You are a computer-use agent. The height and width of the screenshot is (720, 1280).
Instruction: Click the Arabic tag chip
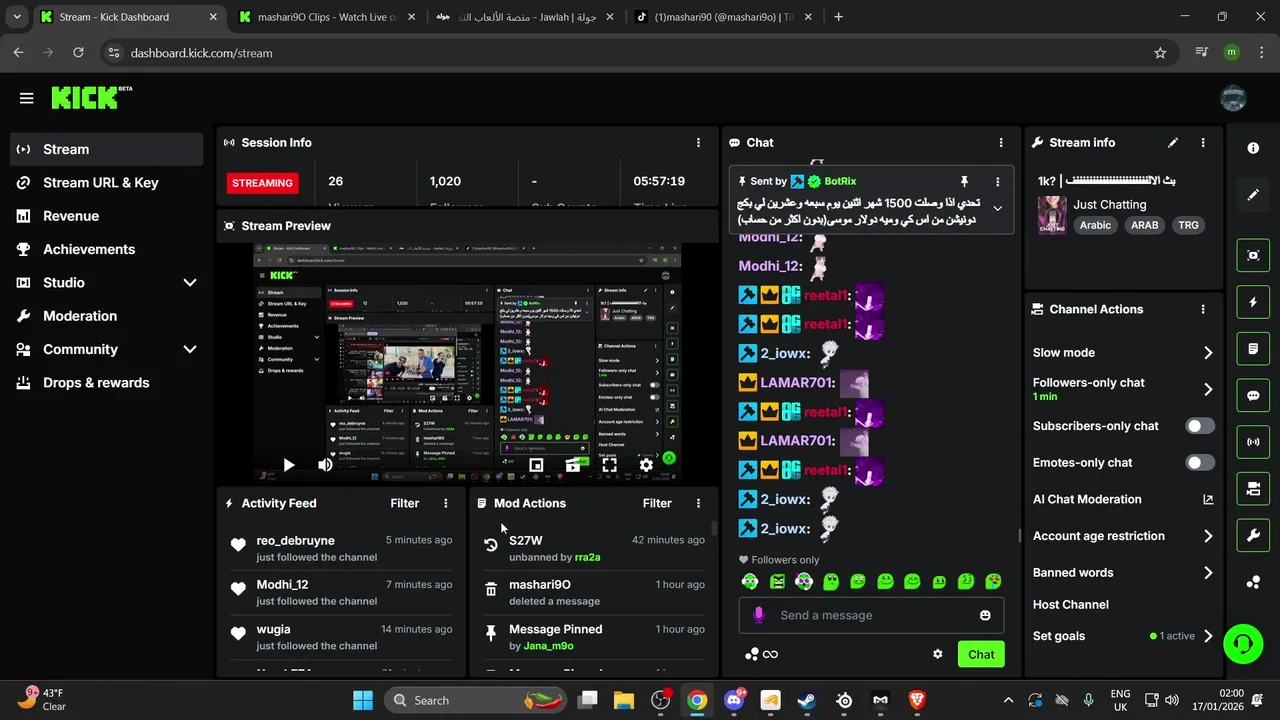pyautogui.click(x=1095, y=225)
